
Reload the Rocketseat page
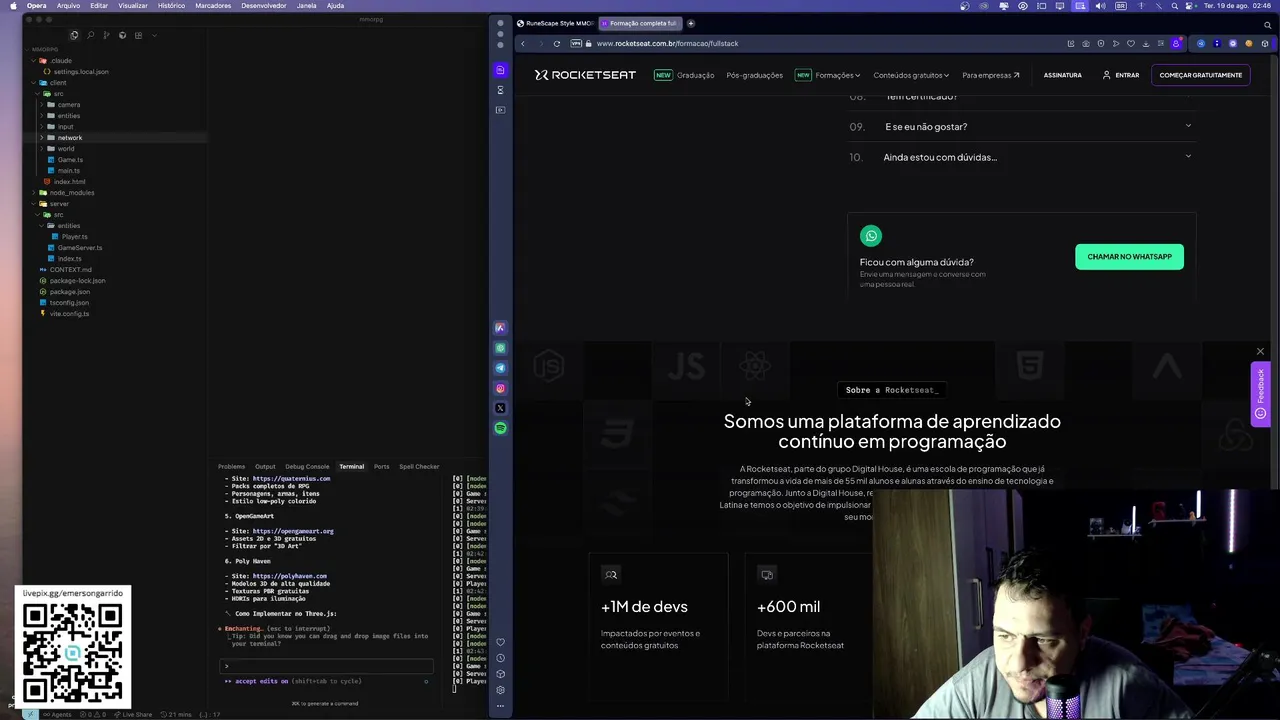(556, 43)
